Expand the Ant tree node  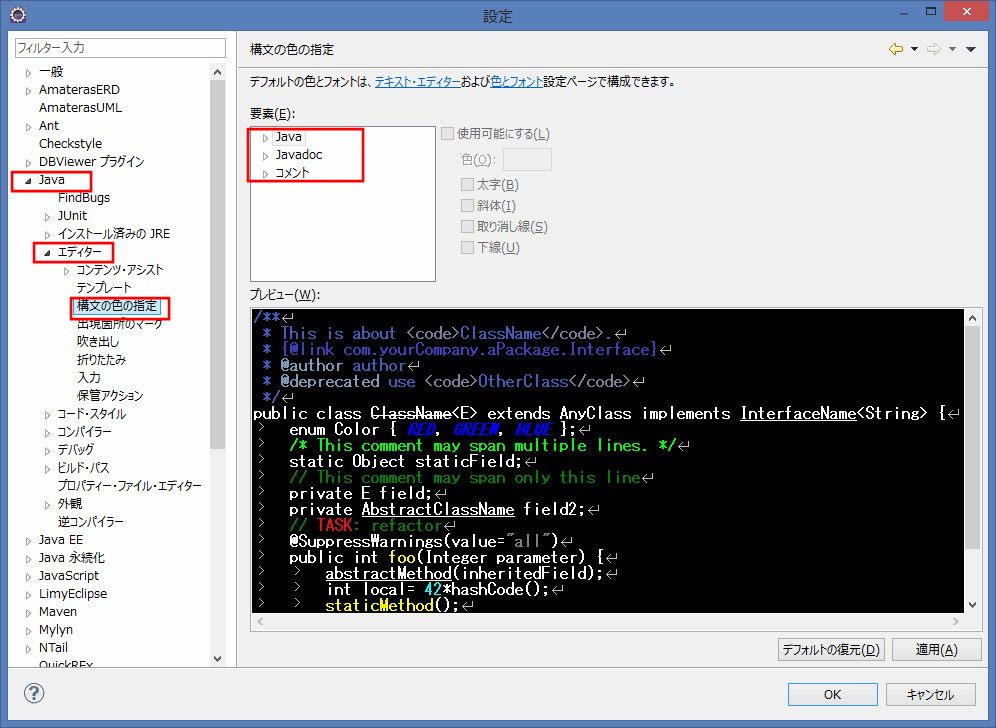(x=28, y=127)
